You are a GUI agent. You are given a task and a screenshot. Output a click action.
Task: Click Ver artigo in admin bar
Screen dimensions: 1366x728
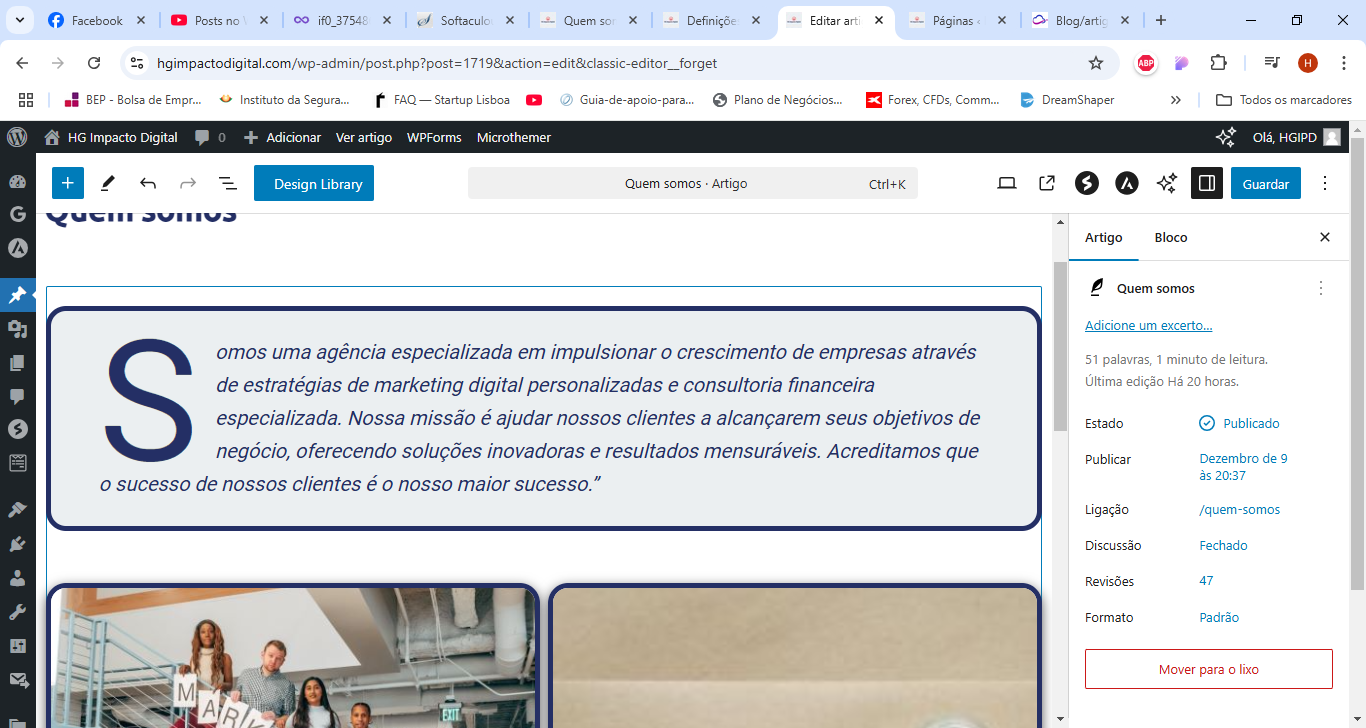364,137
